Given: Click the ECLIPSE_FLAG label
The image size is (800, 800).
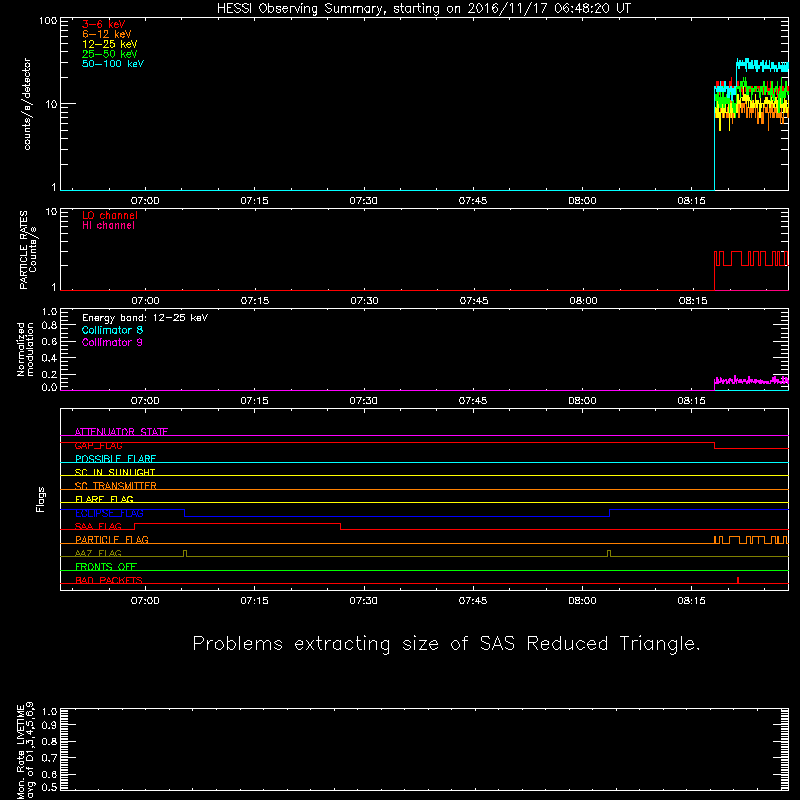Looking at the screenshot, I should click(109, 513).
